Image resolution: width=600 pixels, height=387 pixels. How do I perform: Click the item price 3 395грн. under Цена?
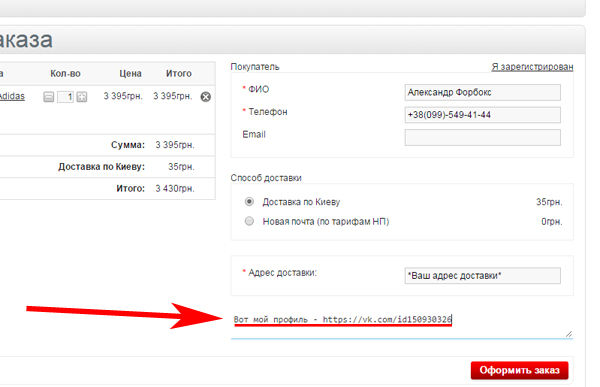123,96
